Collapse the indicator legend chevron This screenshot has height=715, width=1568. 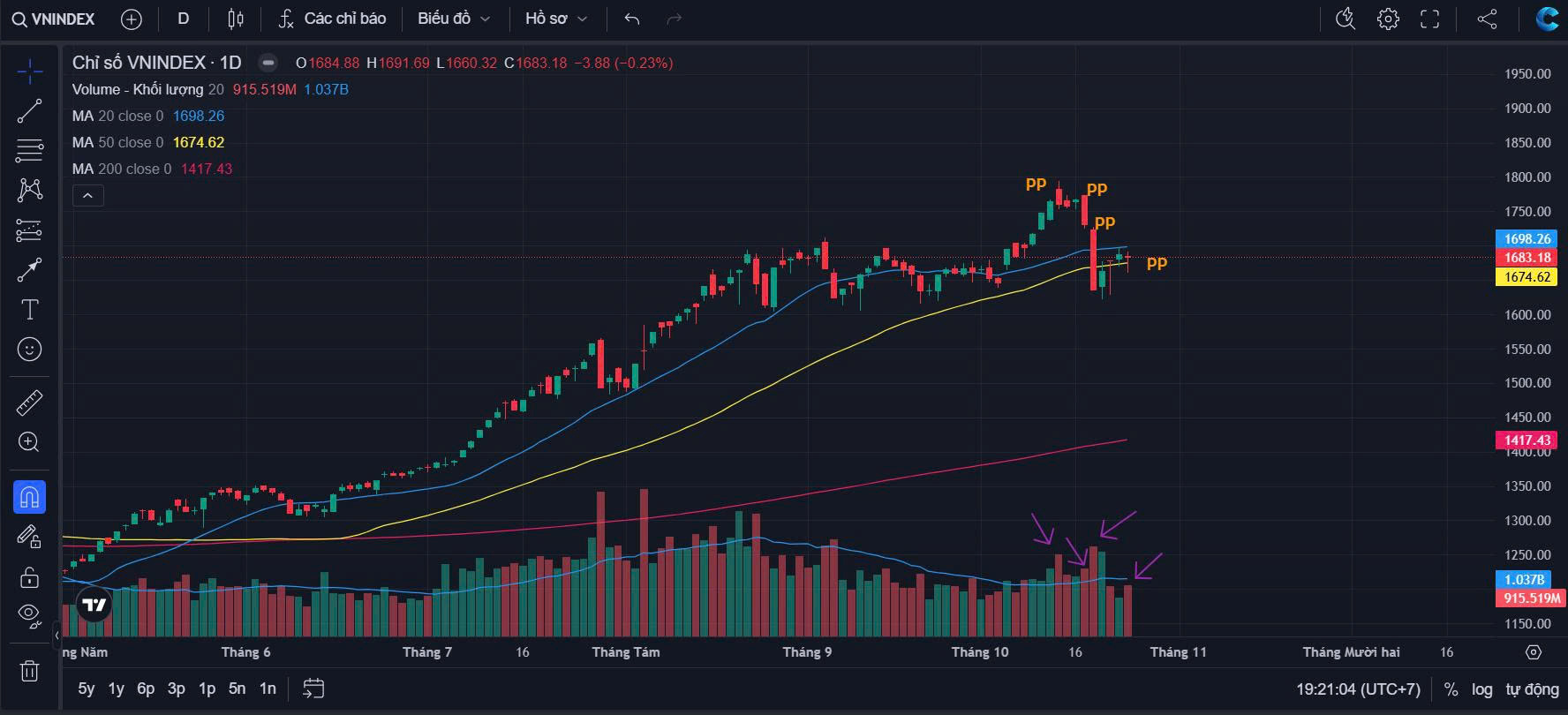click(x=87, y=196)
